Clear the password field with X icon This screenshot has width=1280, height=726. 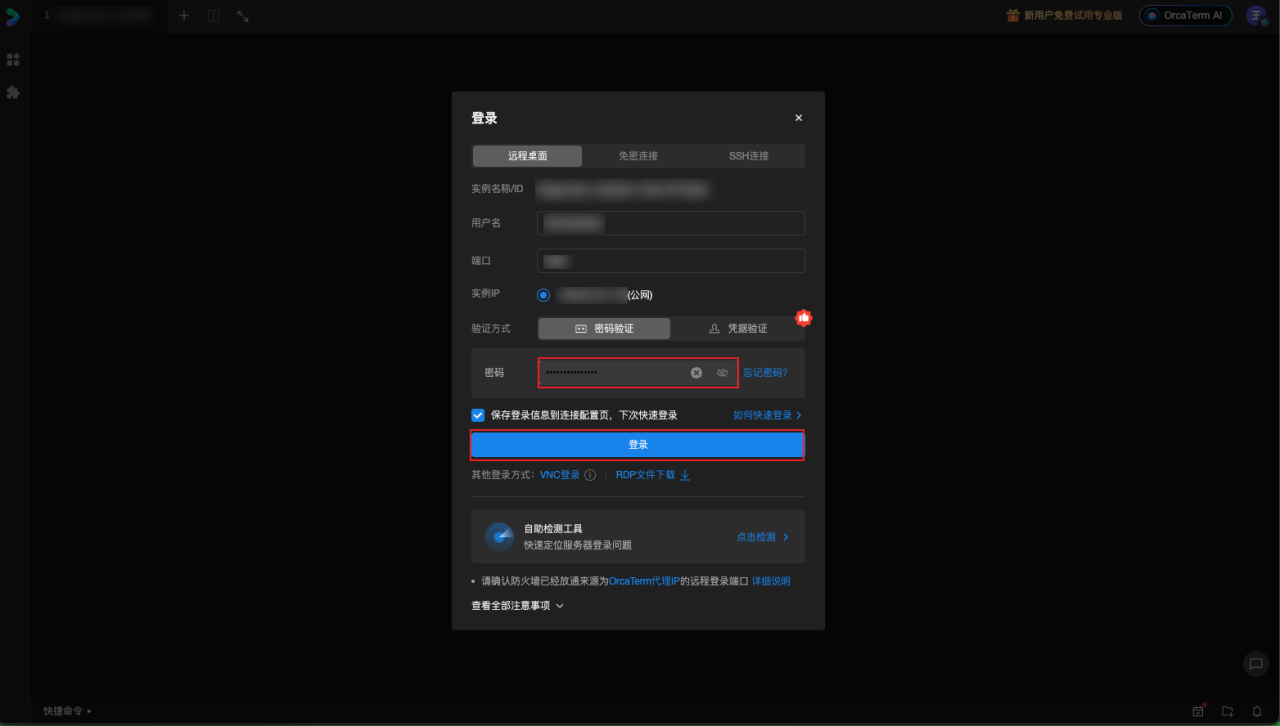[696, 373]
